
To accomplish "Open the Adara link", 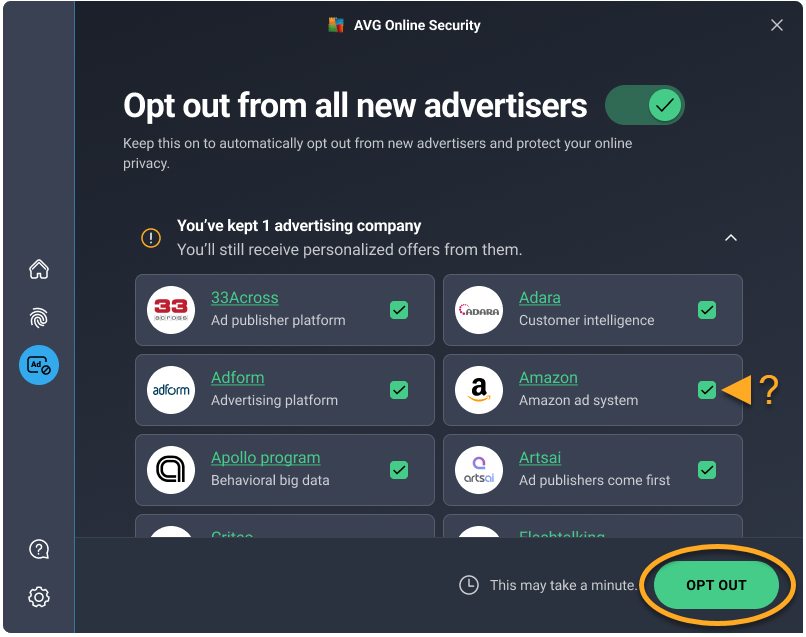I will [539, 298].
